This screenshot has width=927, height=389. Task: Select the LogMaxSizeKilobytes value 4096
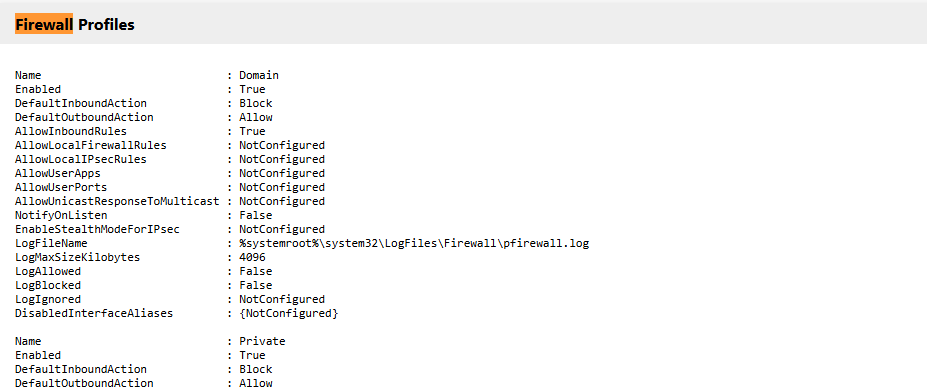point(252,258)
